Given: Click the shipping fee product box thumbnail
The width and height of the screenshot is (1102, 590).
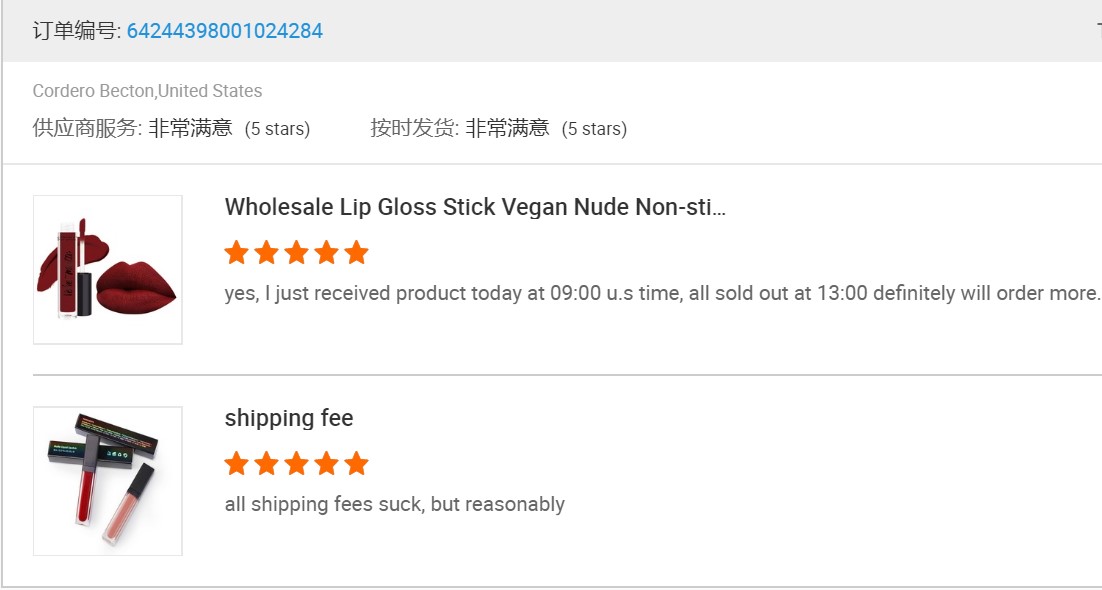Looking at the screenshot, I should (x=107, y=480).
